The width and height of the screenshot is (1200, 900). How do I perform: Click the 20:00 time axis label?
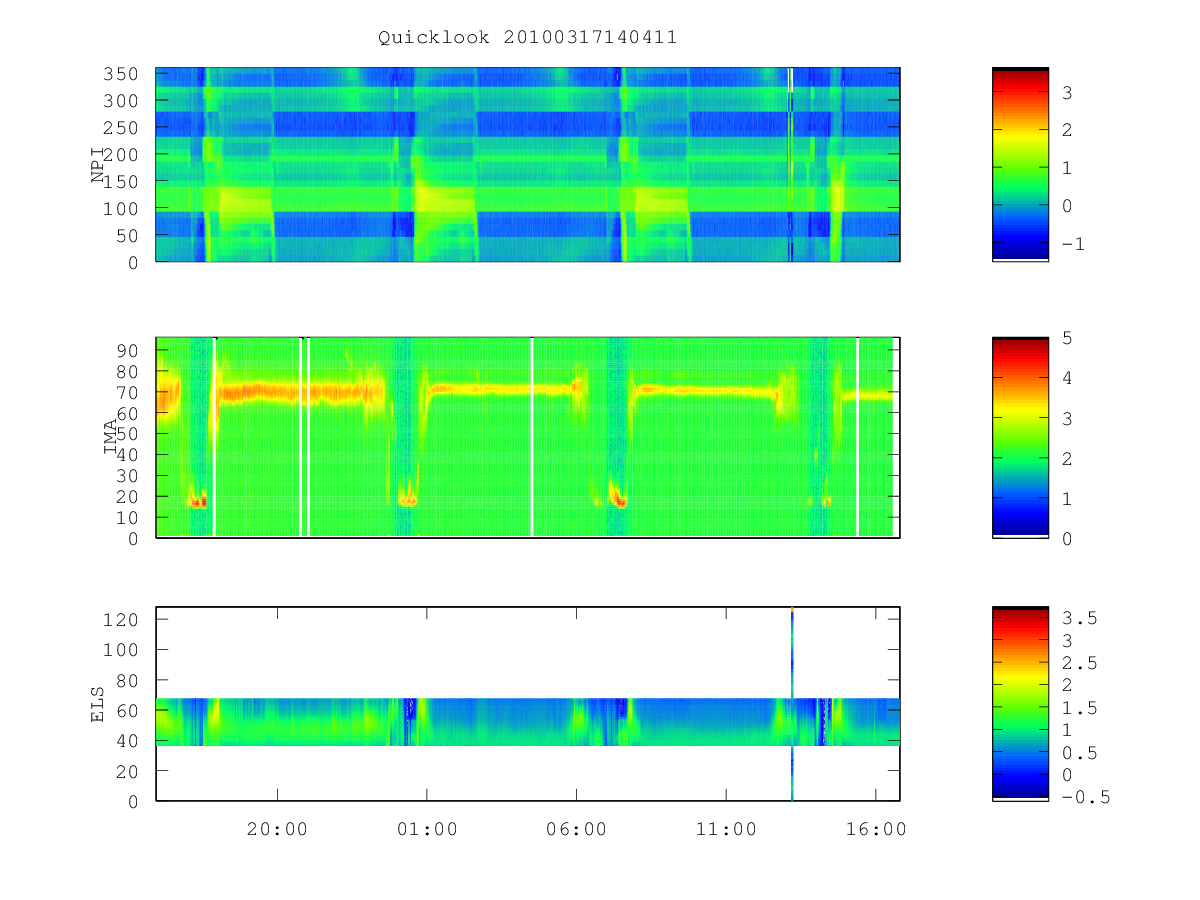pyautogui.click(x=277, y=829)
